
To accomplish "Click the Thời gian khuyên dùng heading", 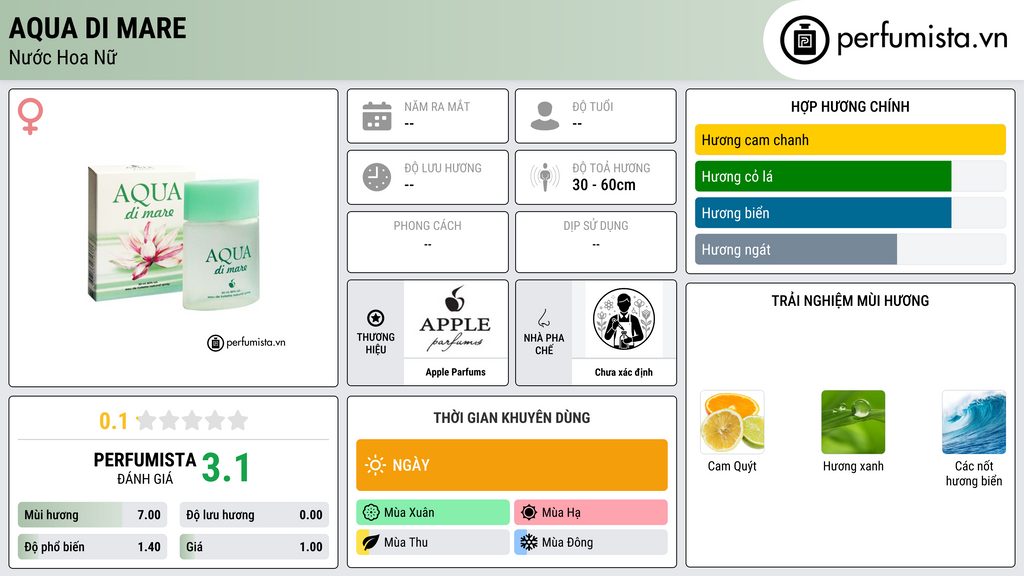I will (x=512, y=418).
